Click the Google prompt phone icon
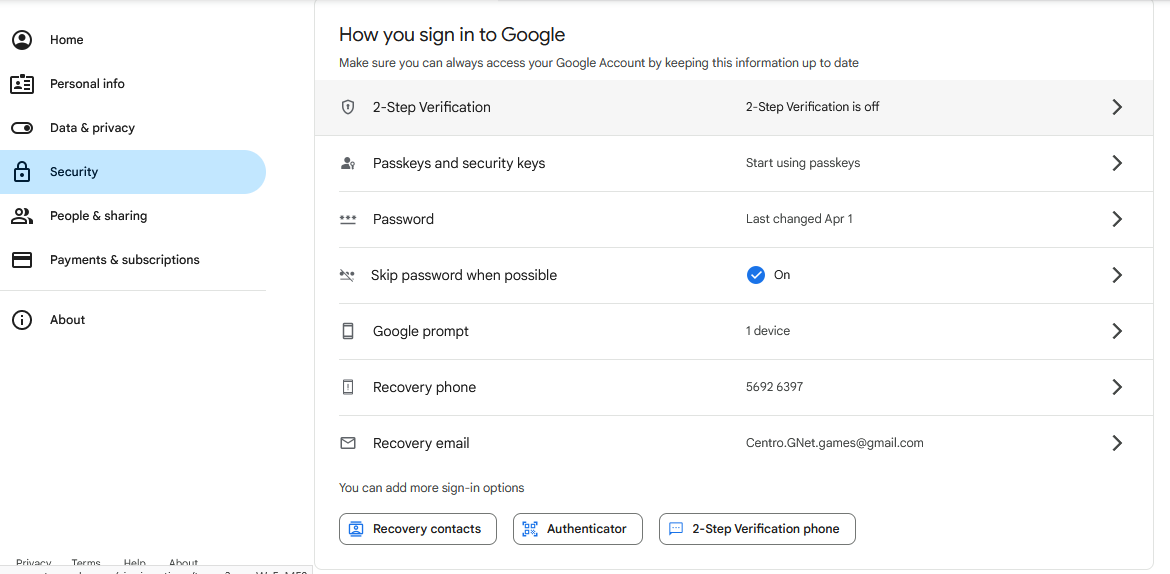 tap(348, 331)
